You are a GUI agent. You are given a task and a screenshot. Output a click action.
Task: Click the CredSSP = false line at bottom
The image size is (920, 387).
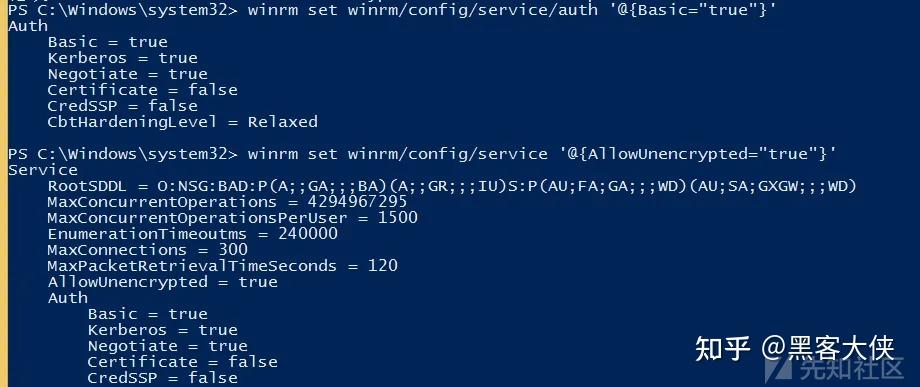163,378
